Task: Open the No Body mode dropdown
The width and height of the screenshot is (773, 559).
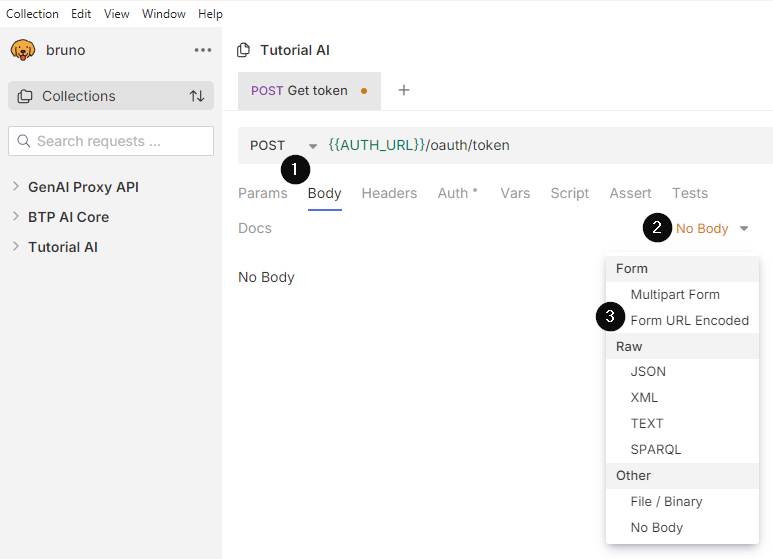Action: (712, 228)
